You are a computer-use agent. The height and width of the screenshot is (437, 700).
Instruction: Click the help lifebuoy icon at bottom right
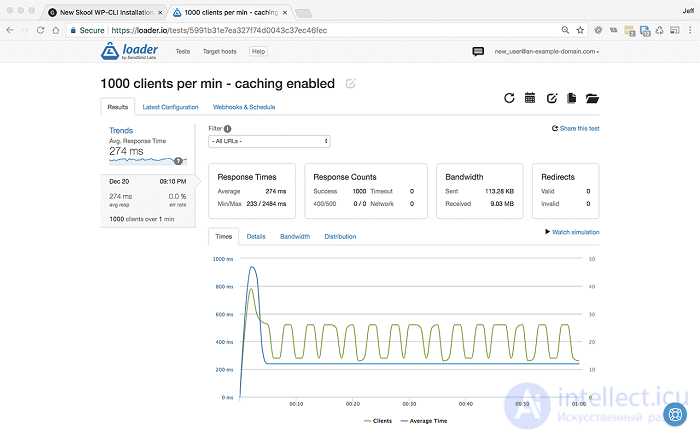[675, 415]
